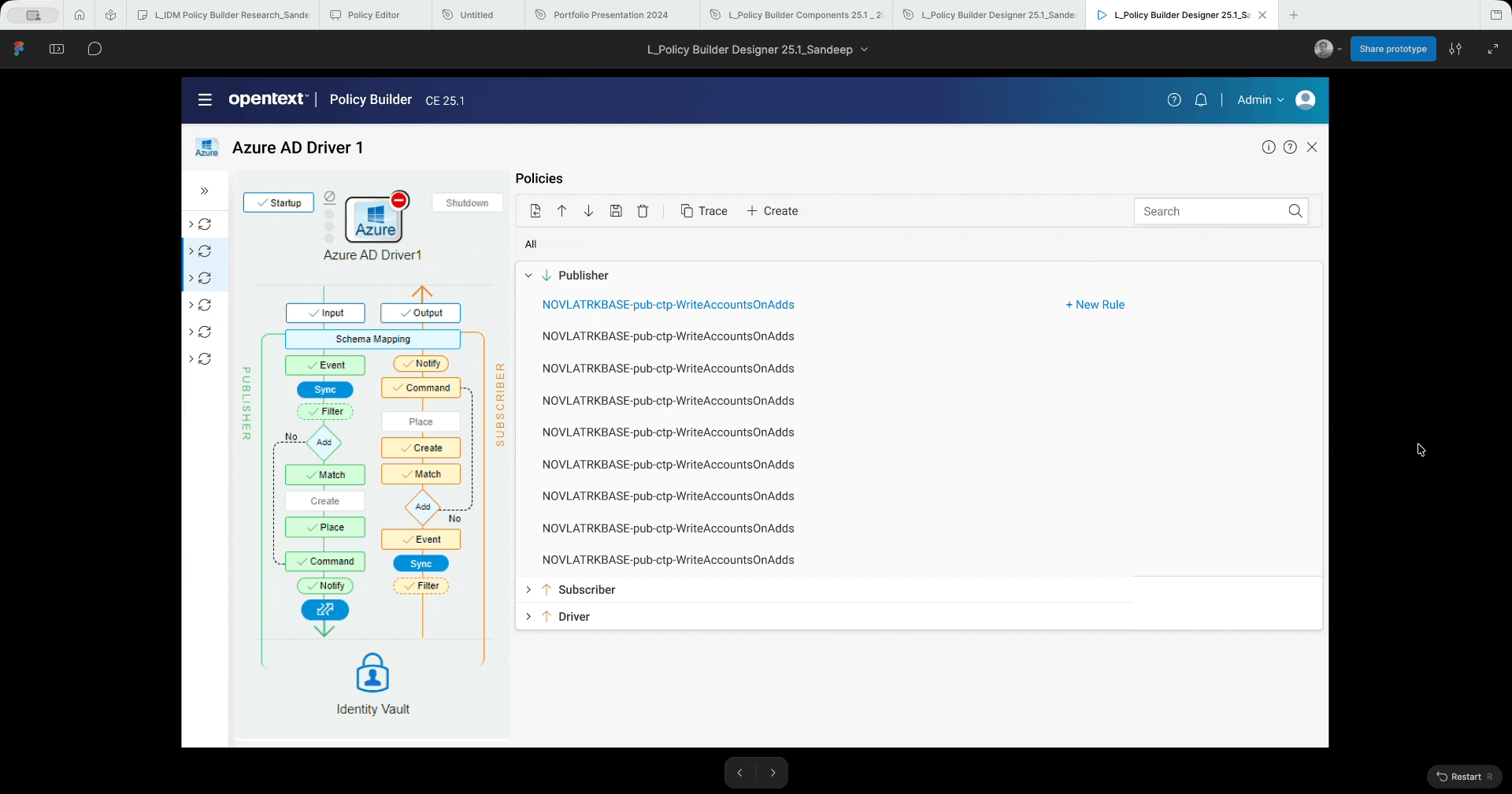This screenshot has width=1512, height=794.
Task: Click the import policy file icon
Action: (535, 211)
